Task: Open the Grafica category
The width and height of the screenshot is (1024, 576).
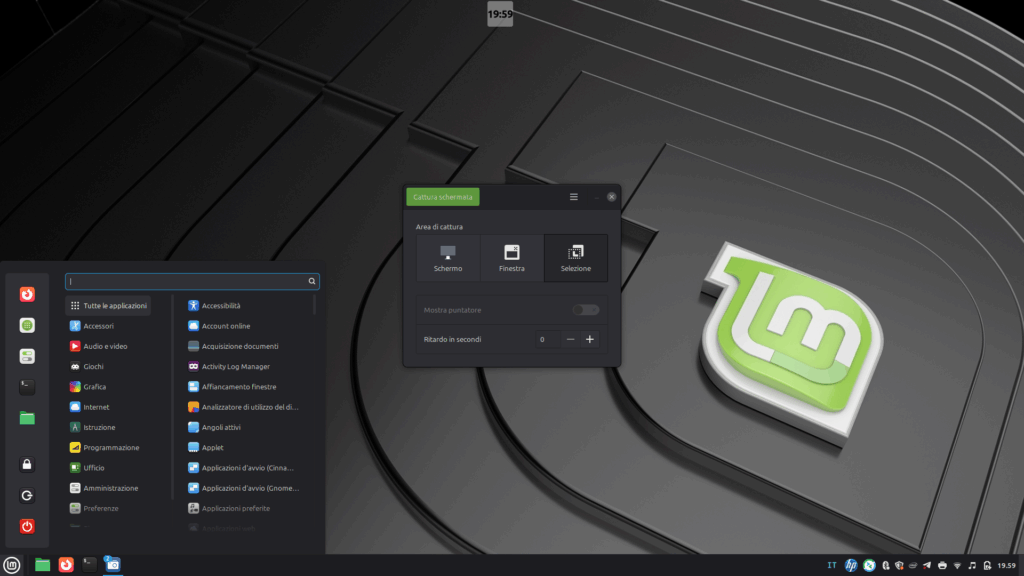Action: [94, 387]
